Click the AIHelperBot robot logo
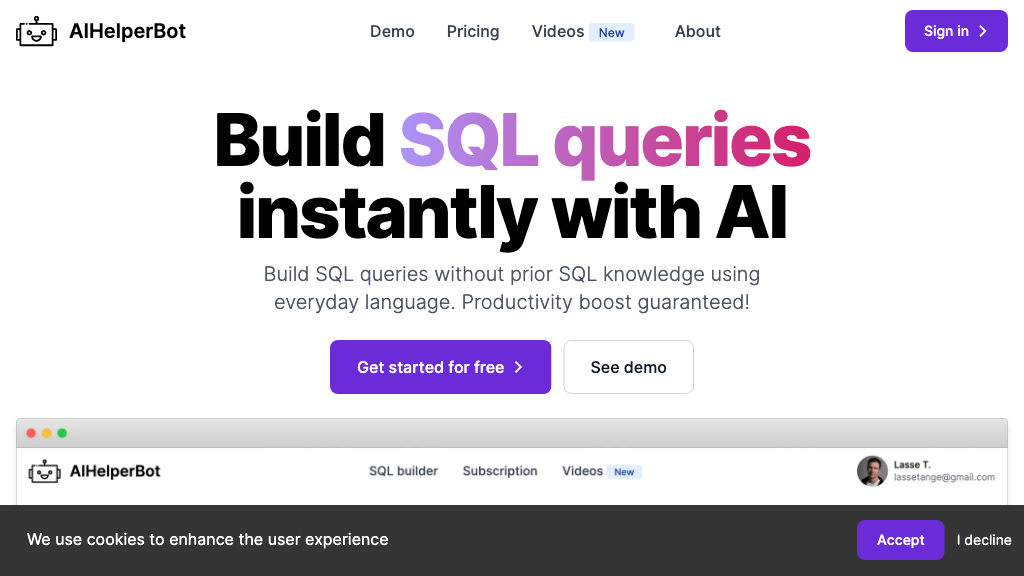1024x576 pixels. click(x=36, y=31)
